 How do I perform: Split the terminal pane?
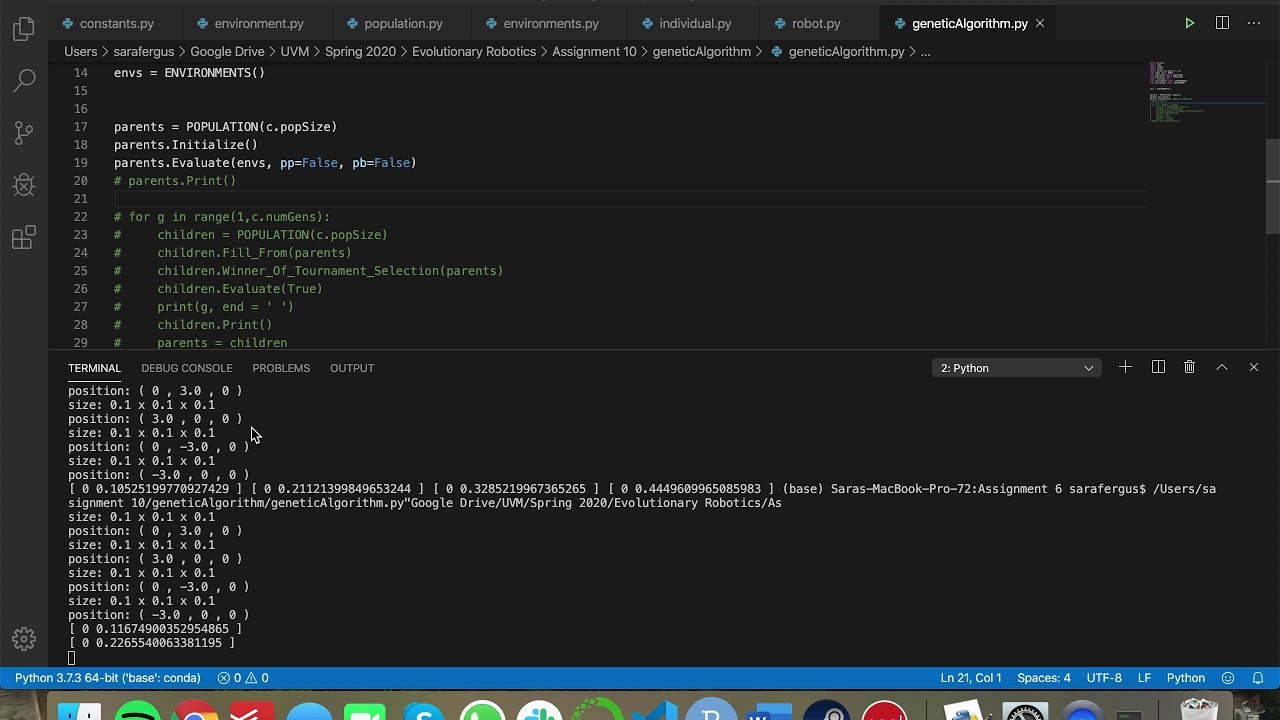click(x=1158, y=368)
